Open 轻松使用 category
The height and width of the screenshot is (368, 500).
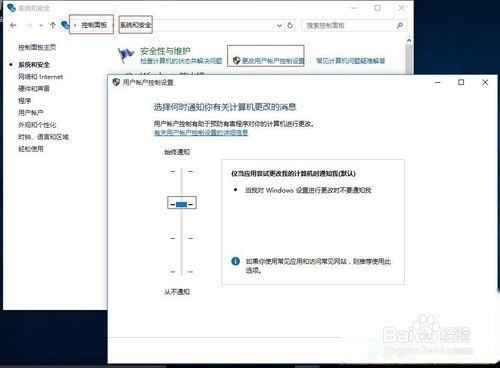click(x=31, y=149)
